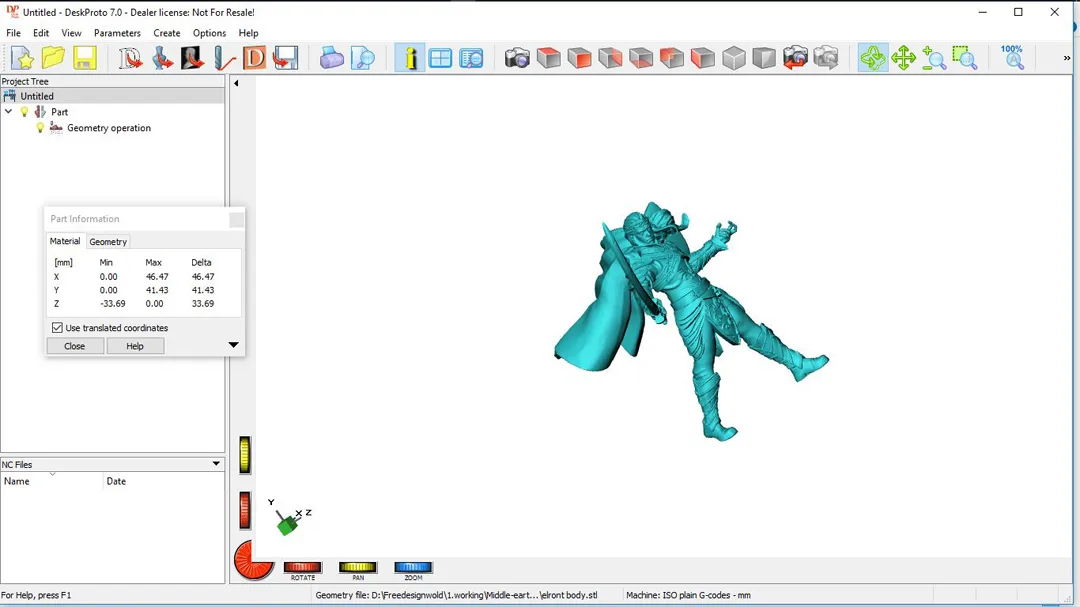Click the round red rotation dial
This screenshot has width=1080, height=607.
(253, 559)
